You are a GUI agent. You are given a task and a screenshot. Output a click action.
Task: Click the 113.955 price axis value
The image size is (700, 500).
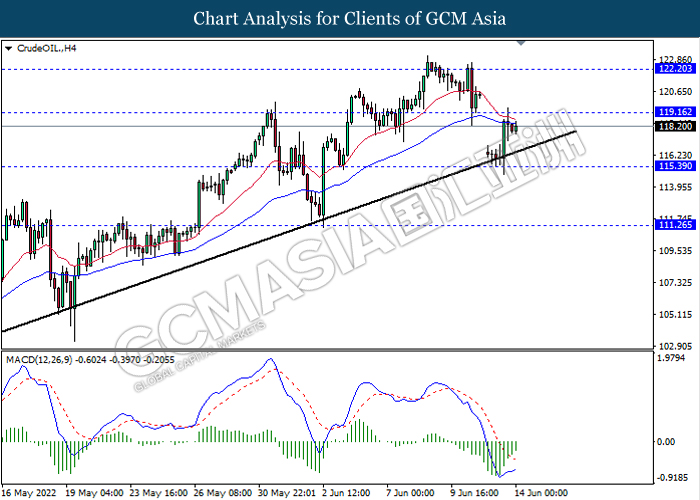675,187
